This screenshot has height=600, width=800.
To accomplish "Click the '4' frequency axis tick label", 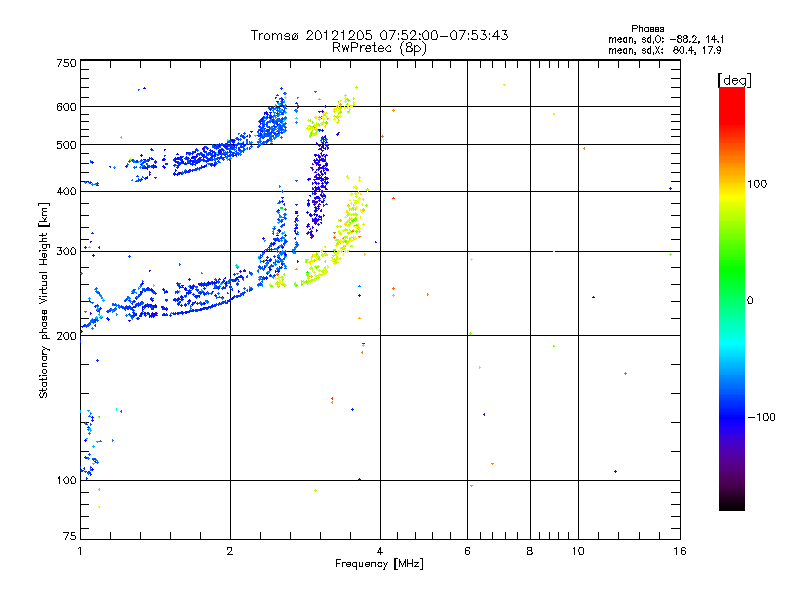I will tap(380, 551).
